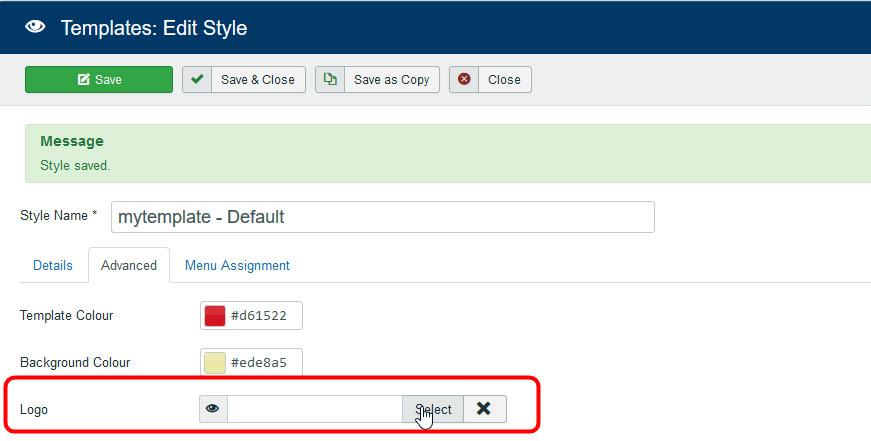This screenshot has width=871, height=441.
Task: Click the red cancel icon on Close
Action: pyautogui.click(x=464, y=80)
